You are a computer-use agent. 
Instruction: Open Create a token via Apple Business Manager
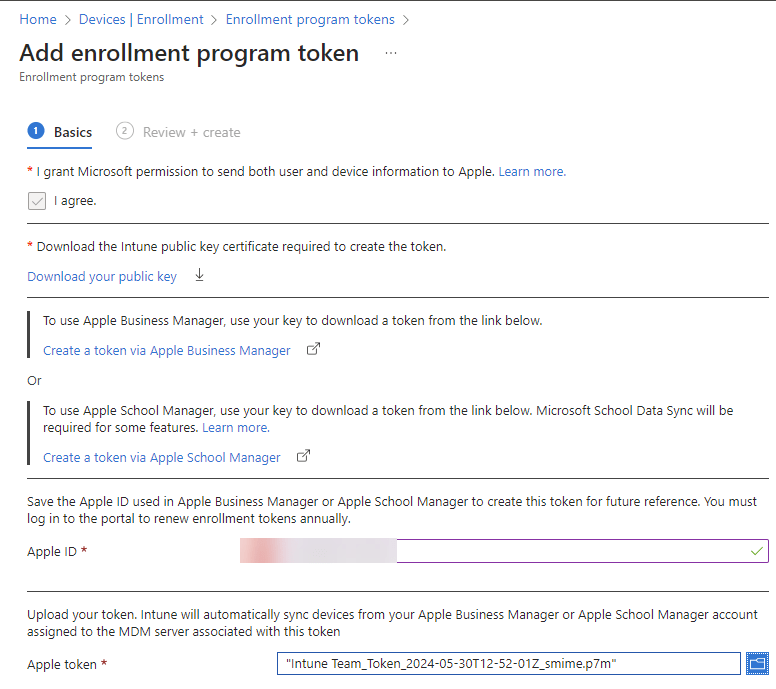[x=167, y=350]
